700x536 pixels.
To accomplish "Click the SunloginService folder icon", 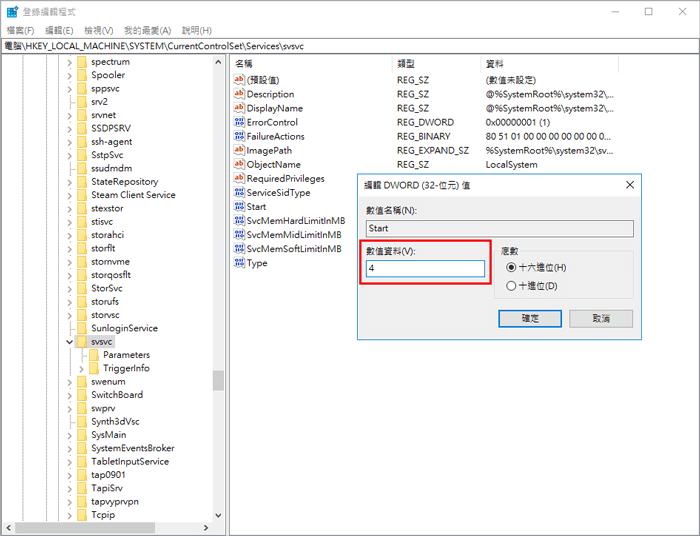I will click(82, 328).
